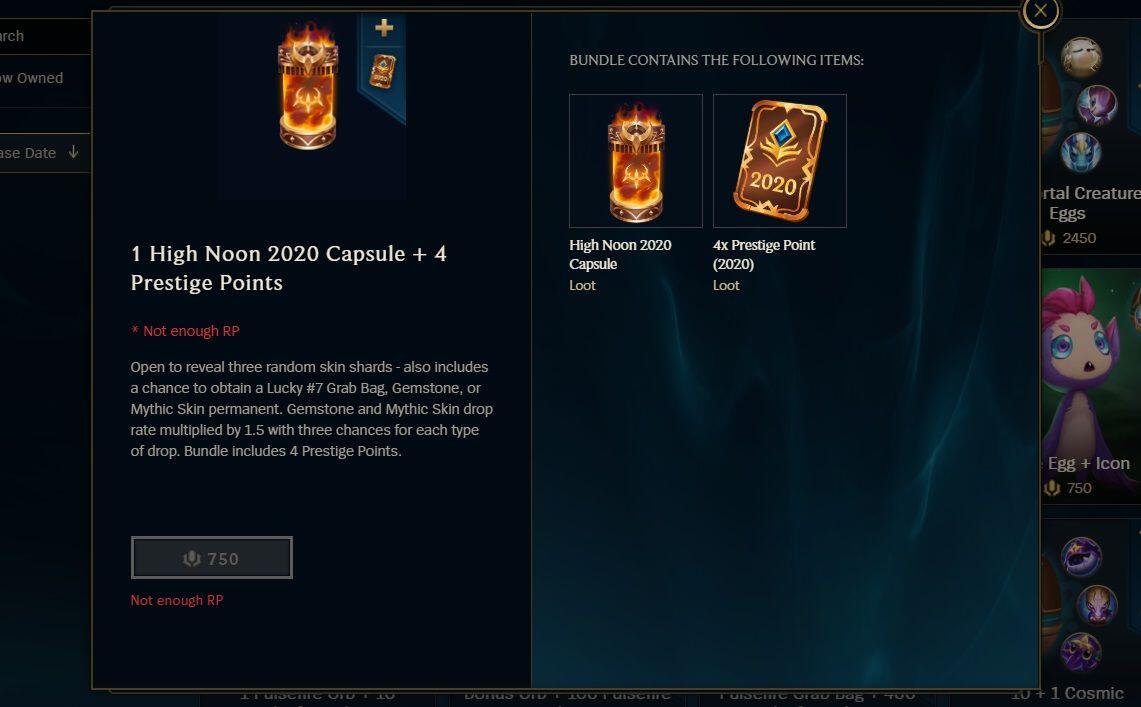Click the small Prestige Point card icon on the banner
Image resolution: width=1141 pixels, height=707 pixels.
(x=383, y=71)
